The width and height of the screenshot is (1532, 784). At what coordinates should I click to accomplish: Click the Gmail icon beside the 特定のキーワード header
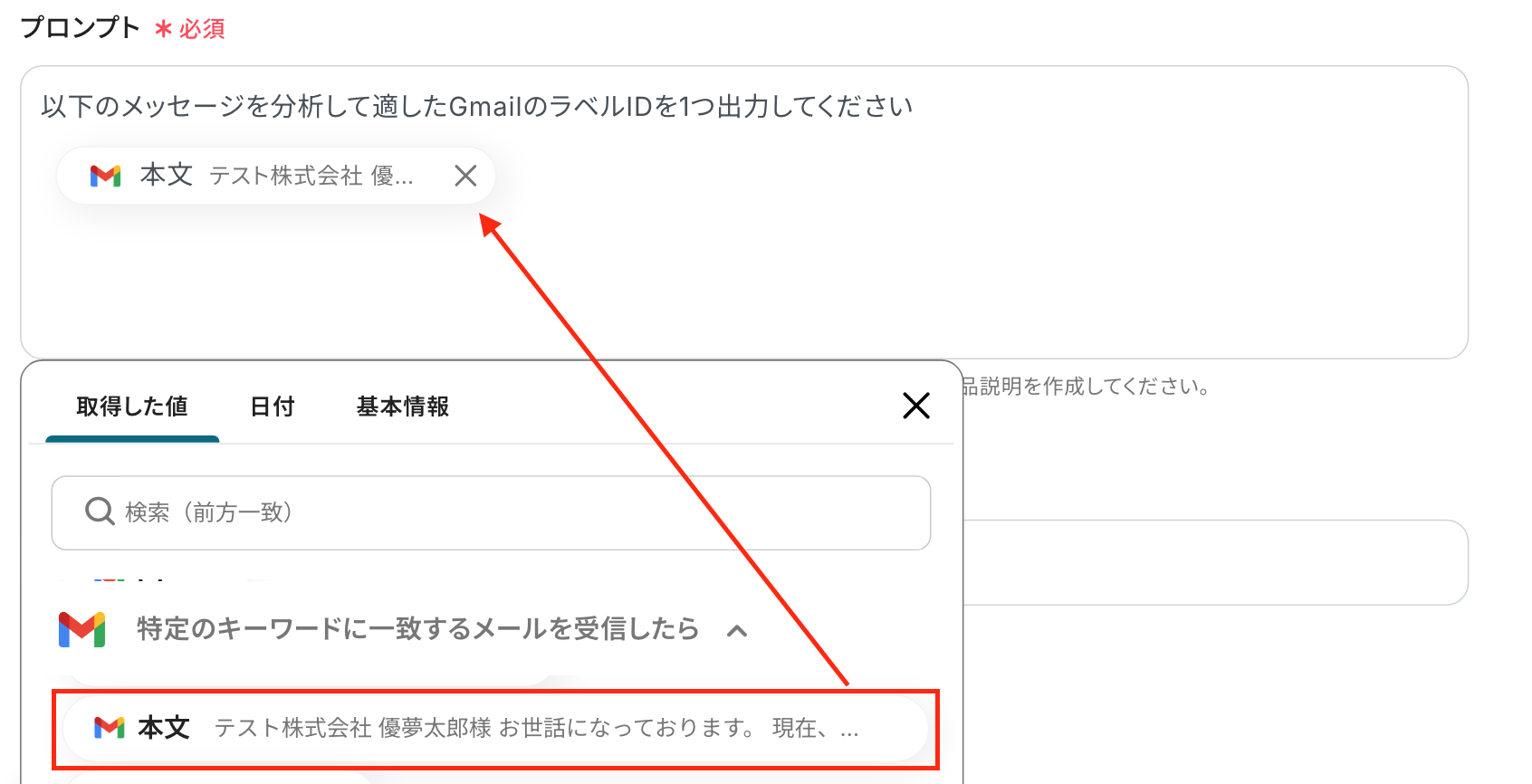pos(81,629)
